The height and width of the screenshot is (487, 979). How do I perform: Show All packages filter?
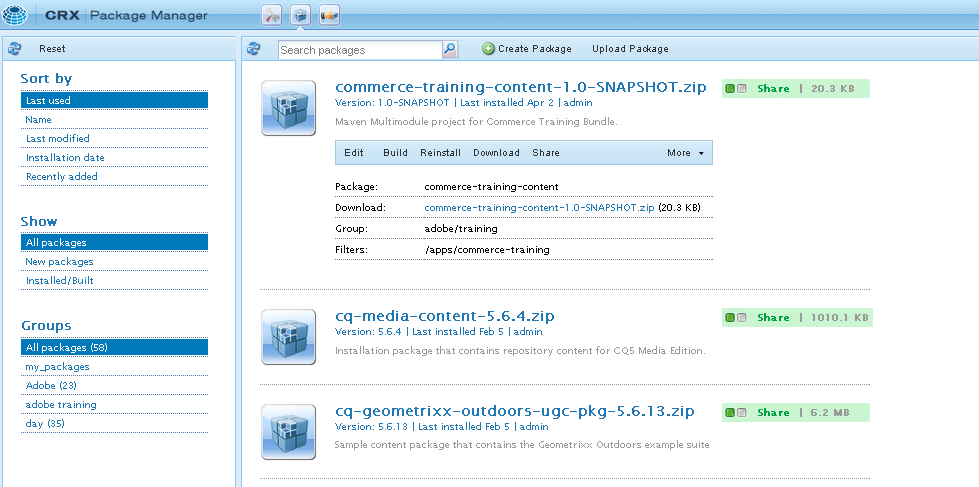[114, 242]
